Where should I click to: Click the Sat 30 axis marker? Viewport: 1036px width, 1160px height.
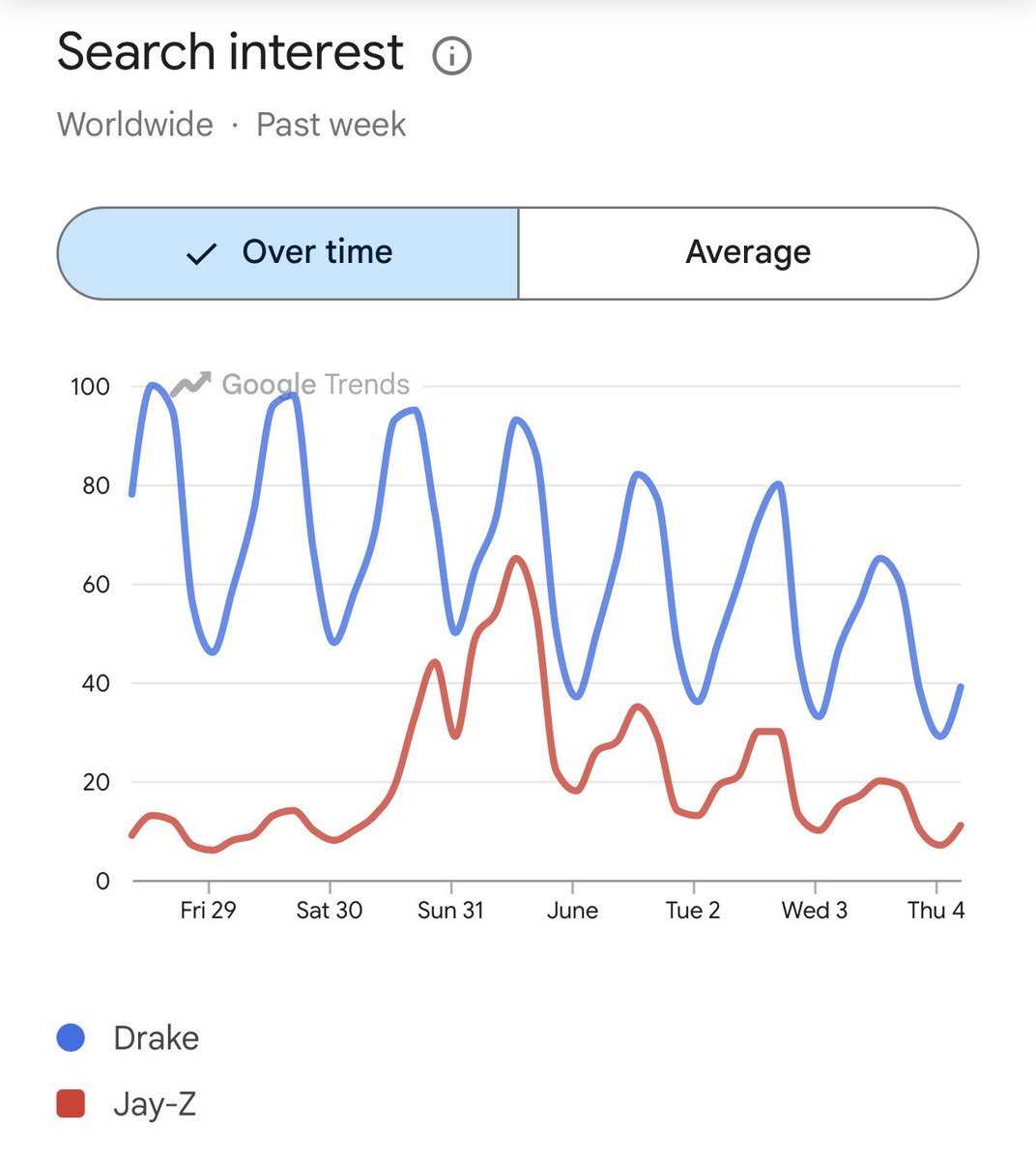click(x=330, y=911)
